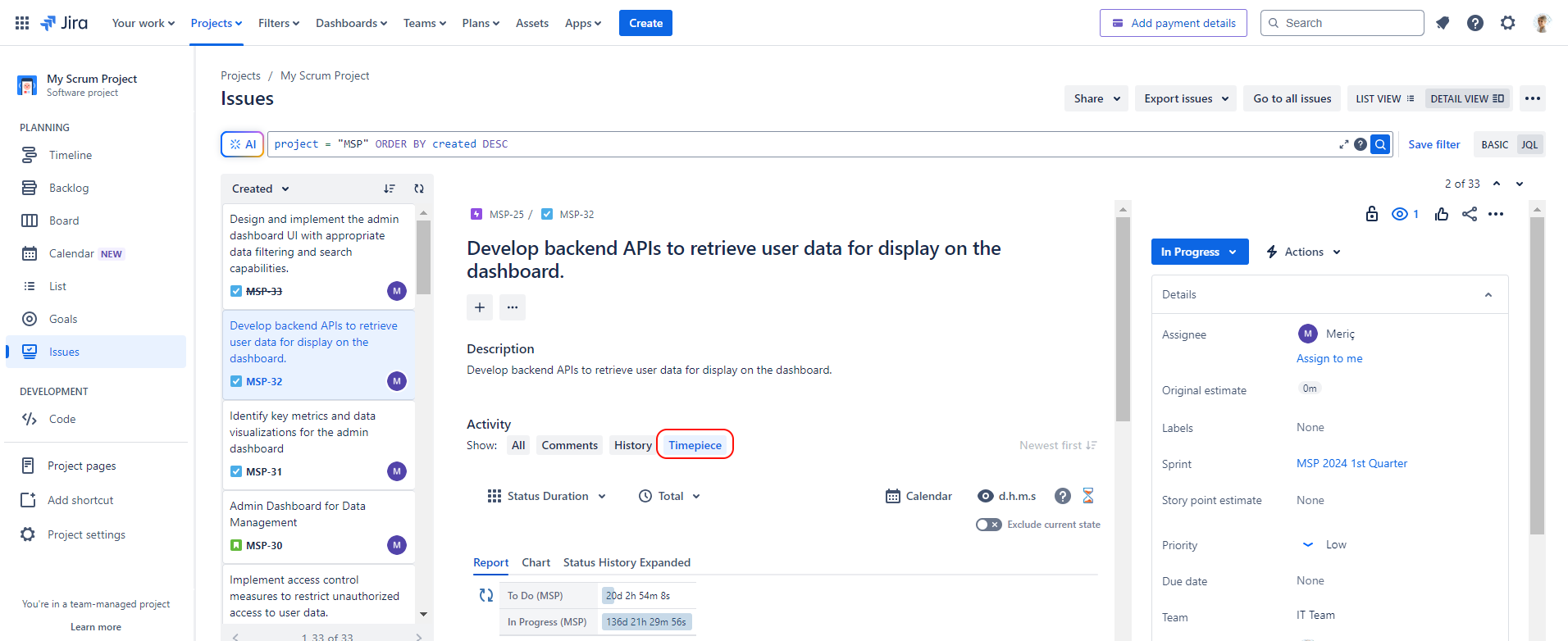Screen dimensions: 1568x641
Task: Open the In Progress status dropdown
Action: point(1199,252)
